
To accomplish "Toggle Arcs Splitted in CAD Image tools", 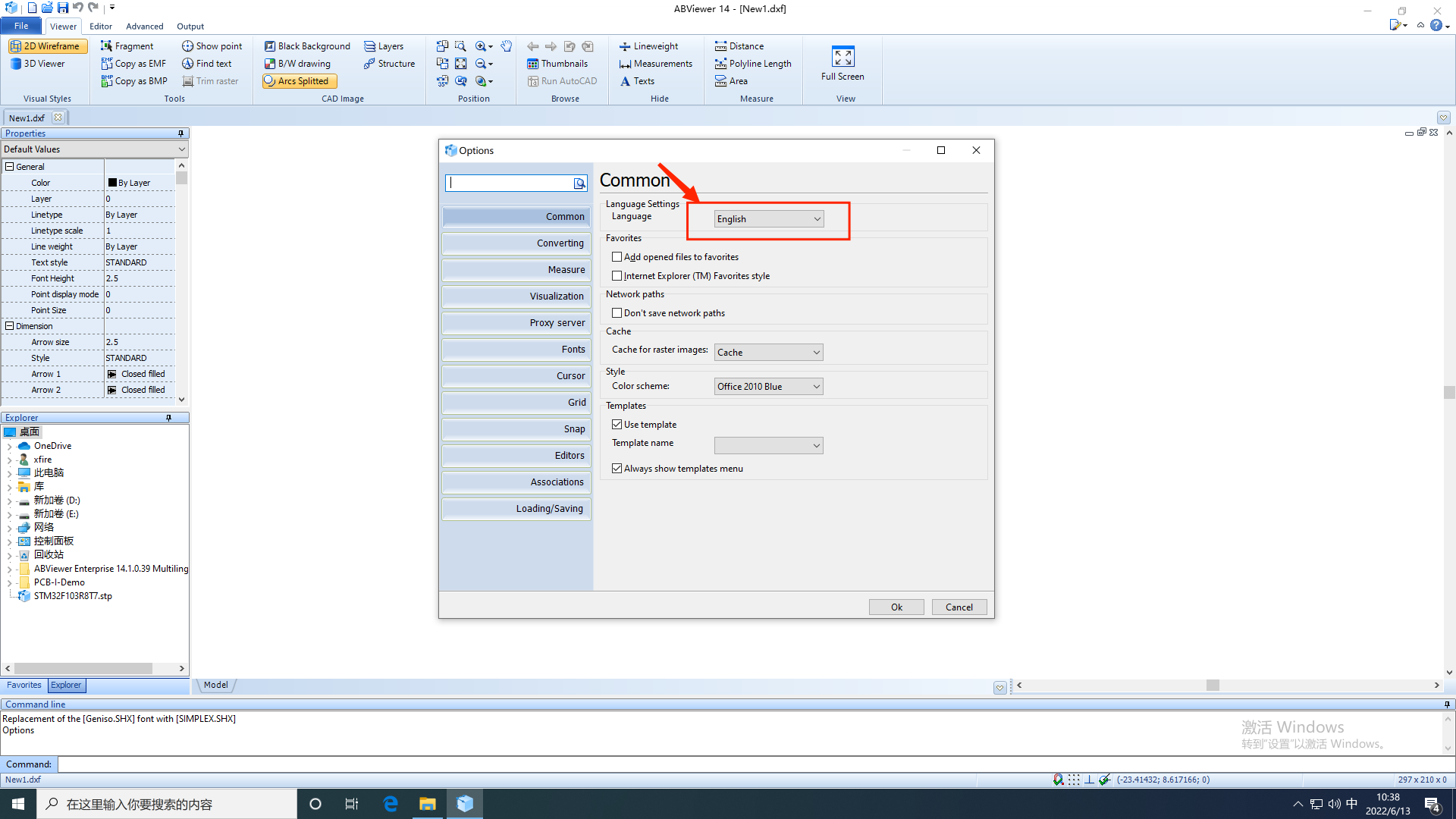I will click(298, 81).
